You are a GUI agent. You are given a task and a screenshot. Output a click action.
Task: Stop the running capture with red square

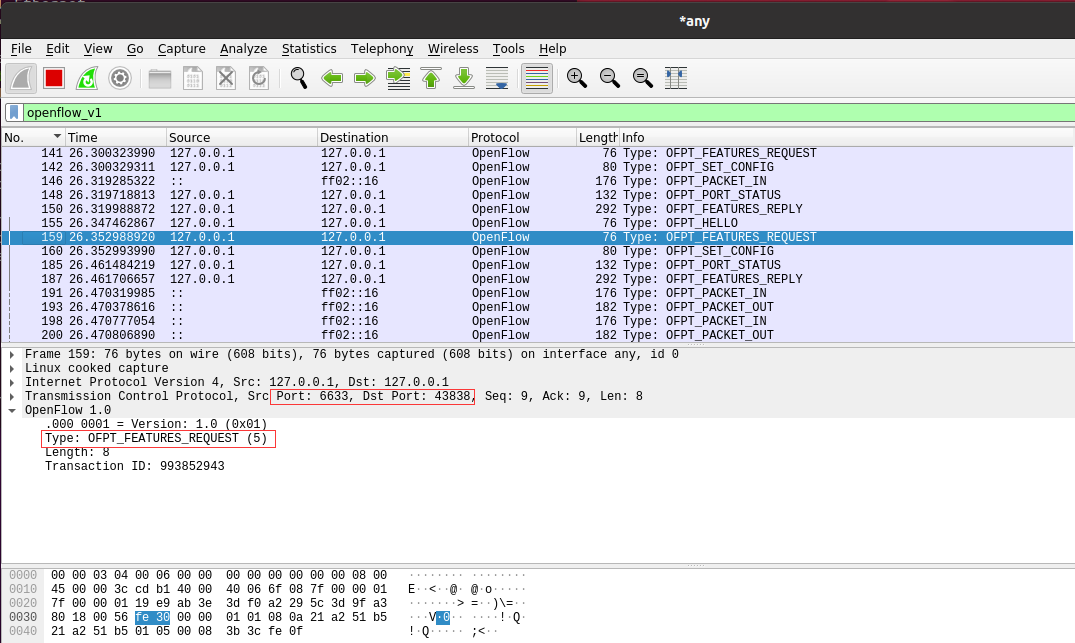pyautogui.click(x=54, y=78)
